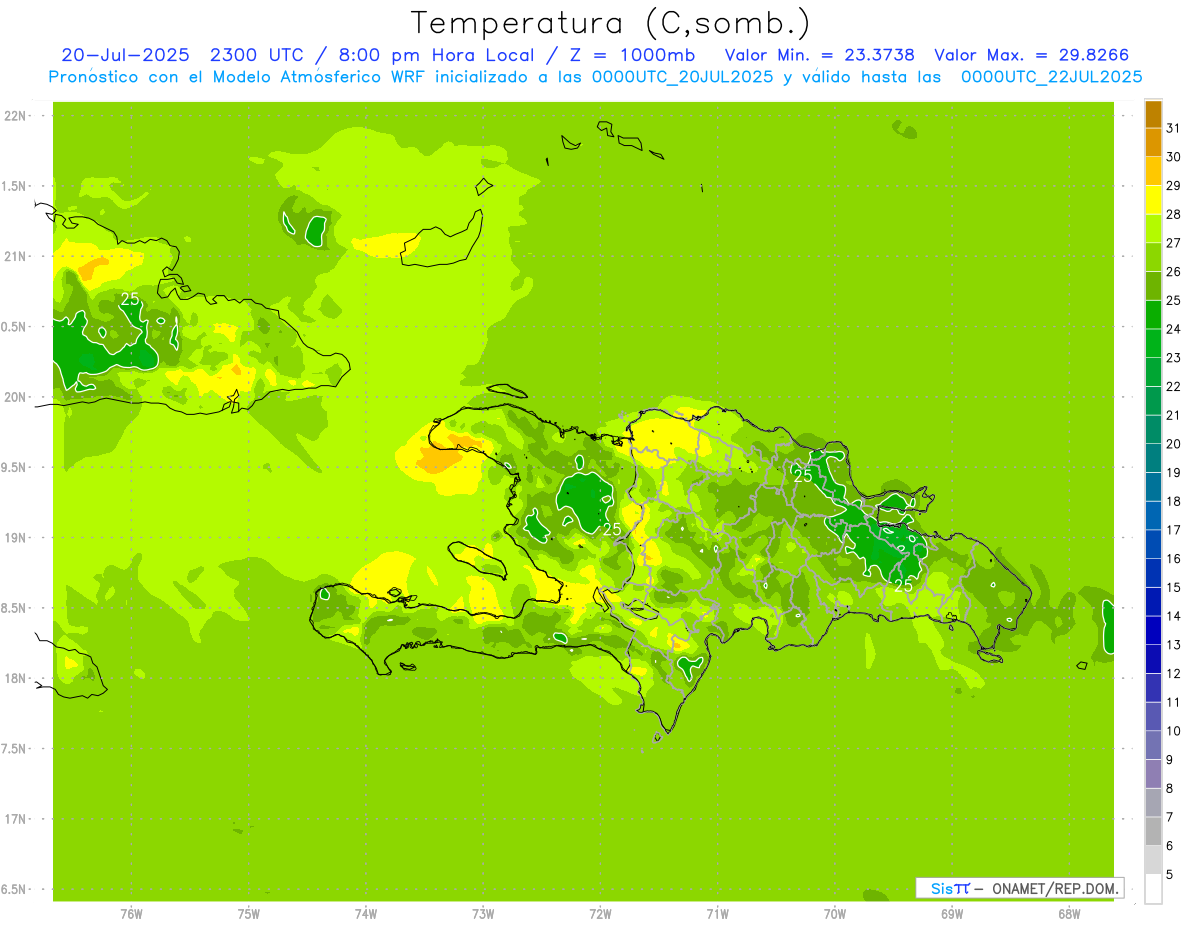Click the 20N latitude axis label

point(15,398)
